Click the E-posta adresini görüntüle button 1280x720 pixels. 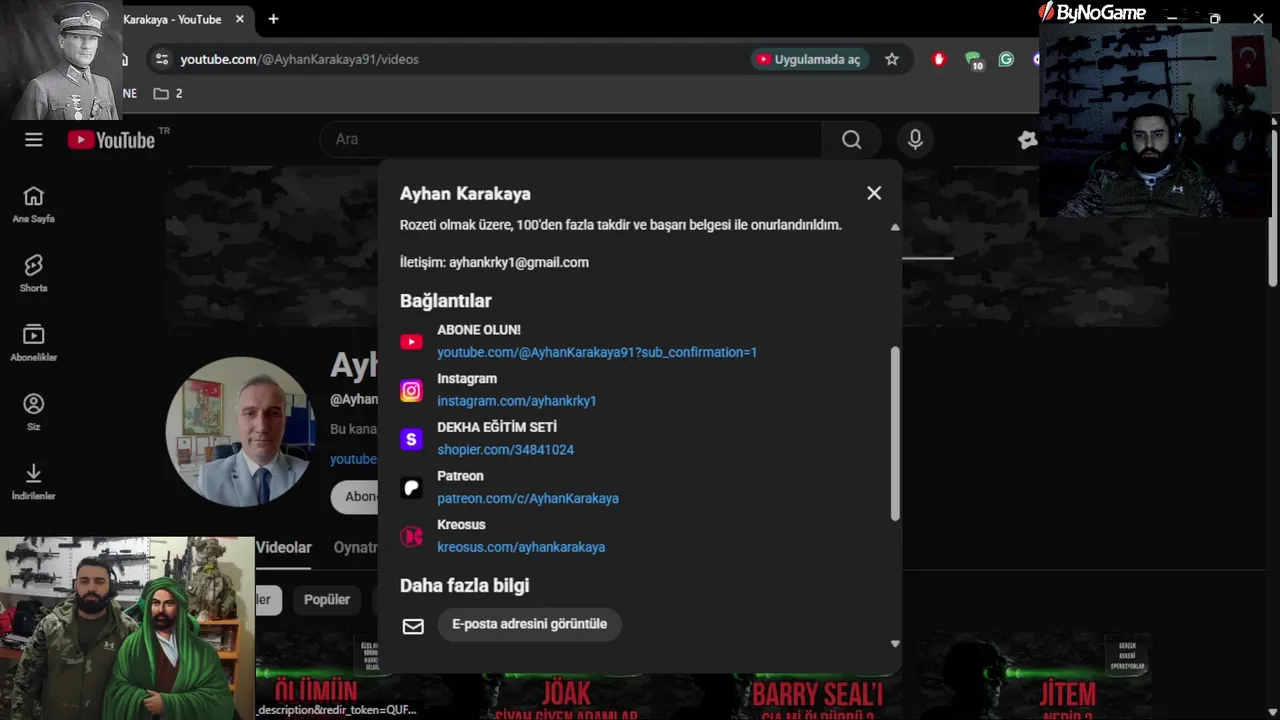(x=529, y=624)
